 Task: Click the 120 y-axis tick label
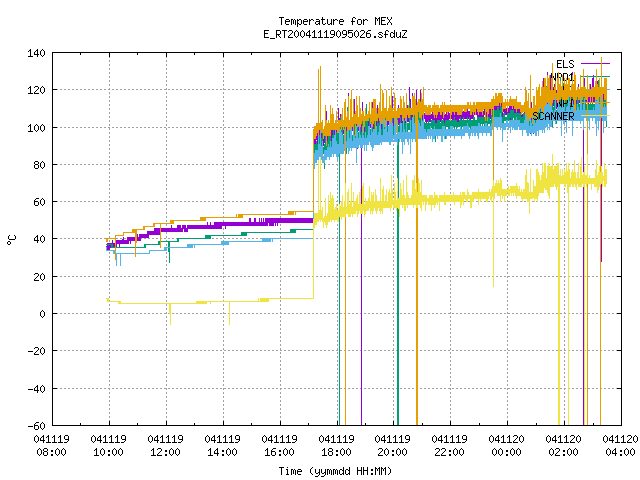pyautogui.click(x=36, y=90)
